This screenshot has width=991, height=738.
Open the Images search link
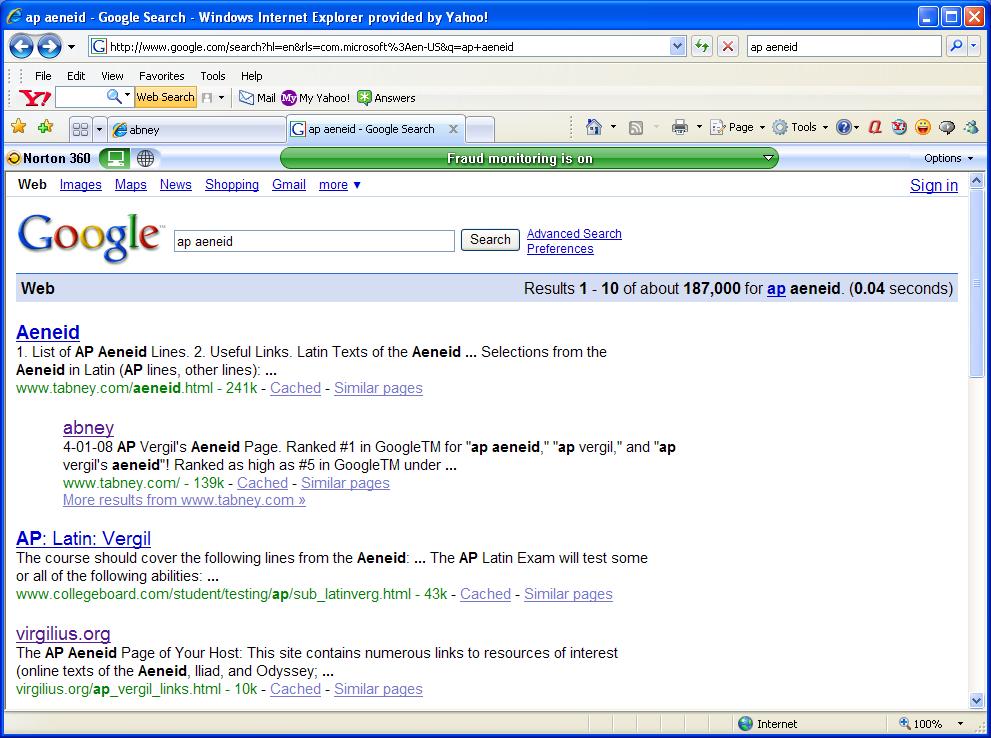[x=81, y=184]
